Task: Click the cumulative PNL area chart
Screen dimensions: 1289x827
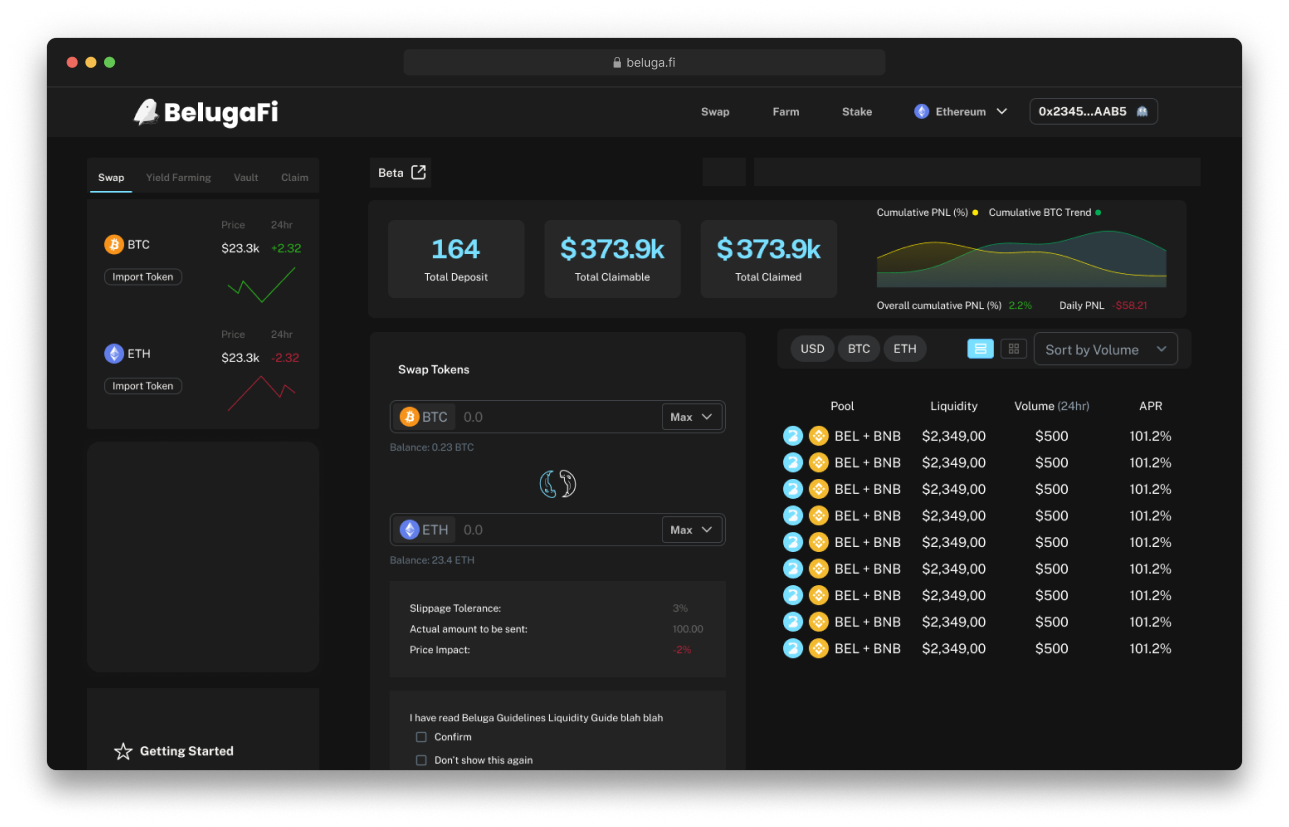Action: tap(1021, 258)
